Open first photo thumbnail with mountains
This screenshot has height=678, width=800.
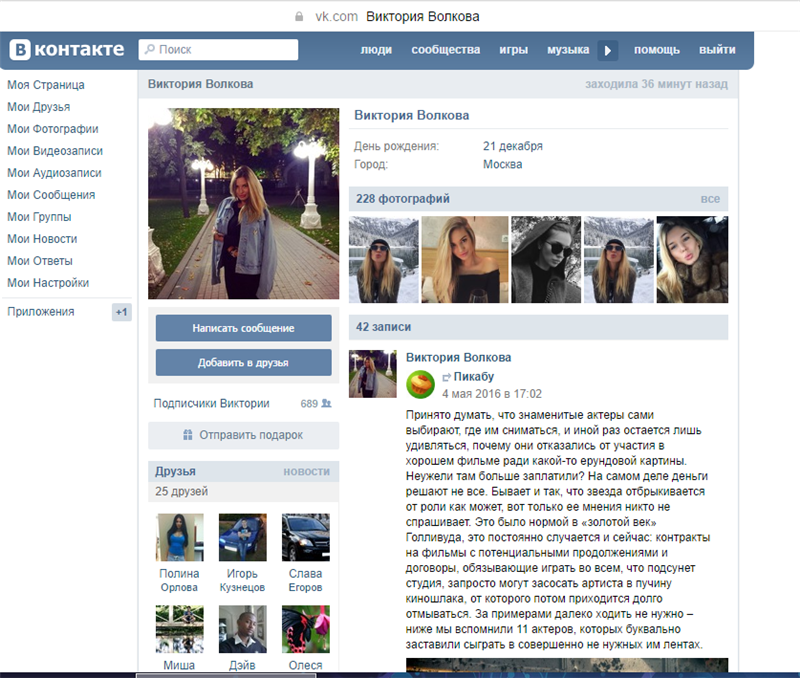click(x=384, y=259)
